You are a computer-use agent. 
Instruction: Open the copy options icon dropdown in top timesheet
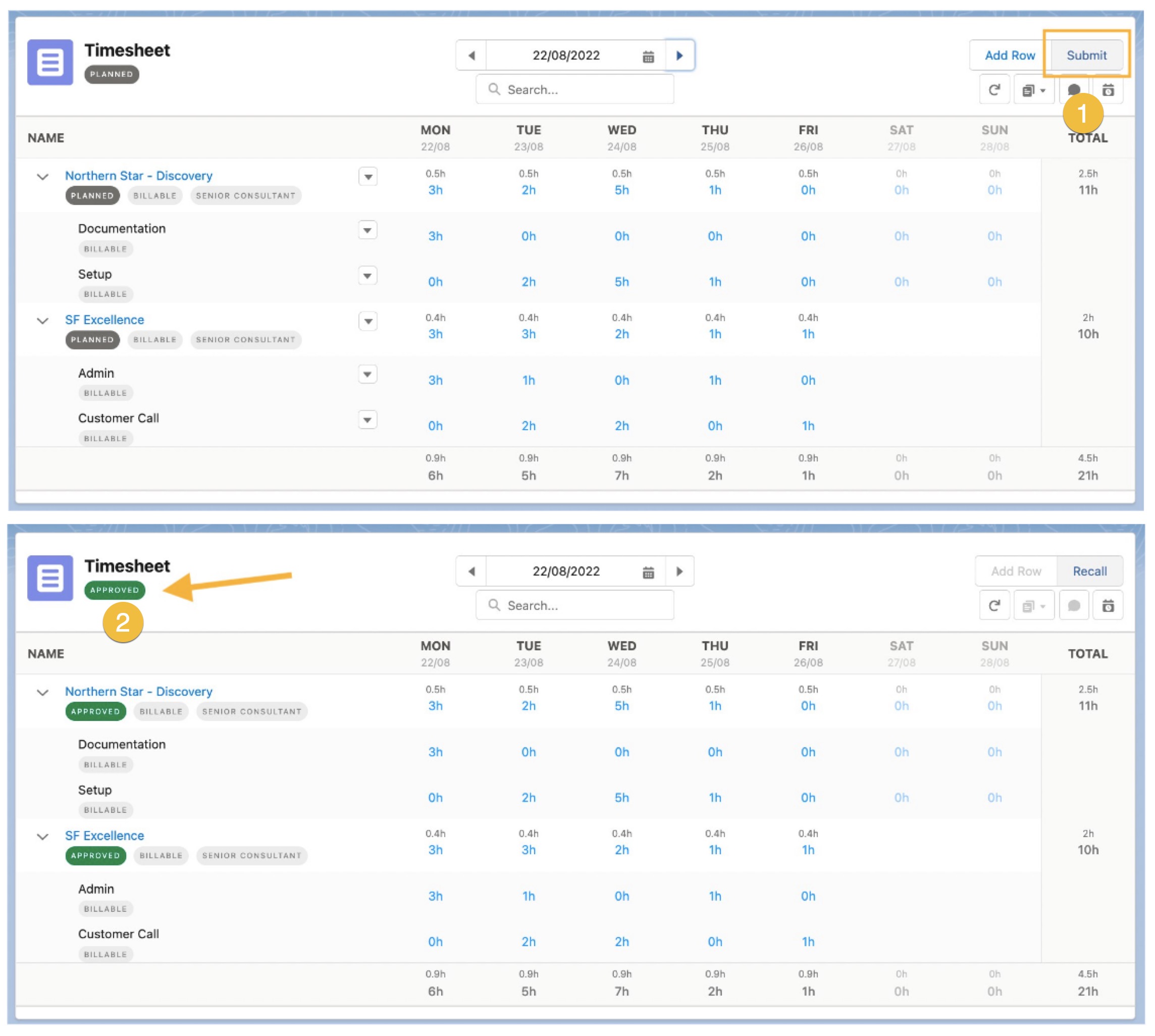[x=1033, y=90]
